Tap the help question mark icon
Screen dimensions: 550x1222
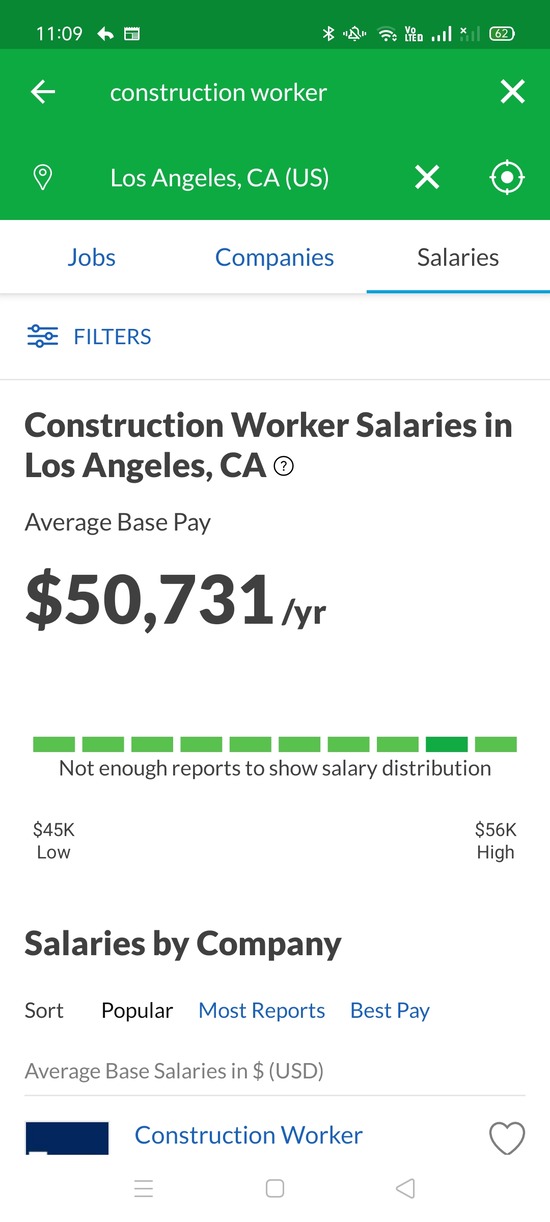(x=283, y=466)
